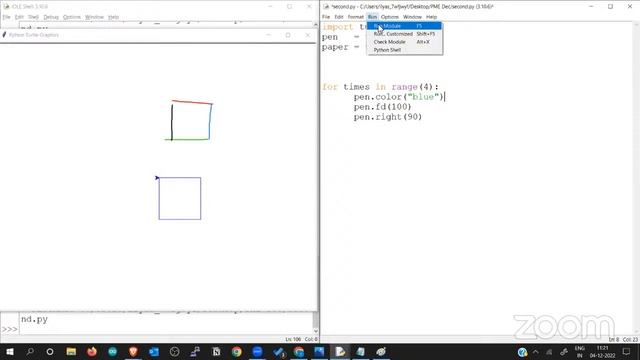Open Debug menu in IDLE Shell
This screenshot has height=360, width=640.
51,17
